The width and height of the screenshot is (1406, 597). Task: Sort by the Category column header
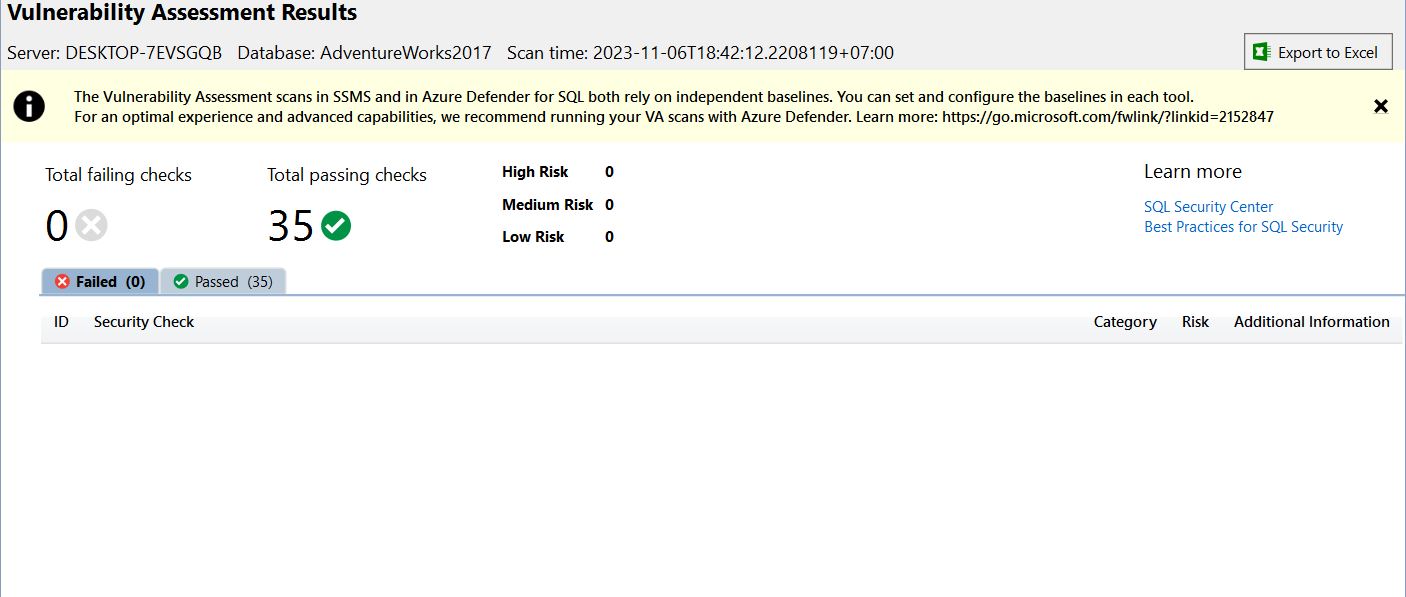point(1125,322)
